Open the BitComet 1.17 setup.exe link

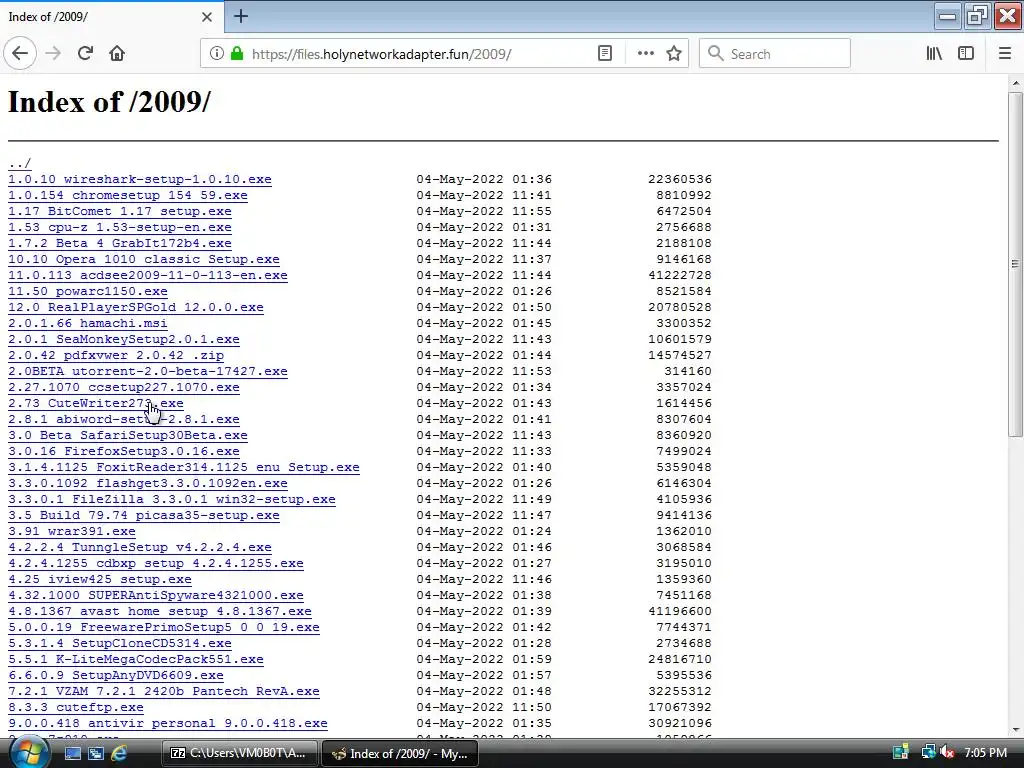click(120, 211)
